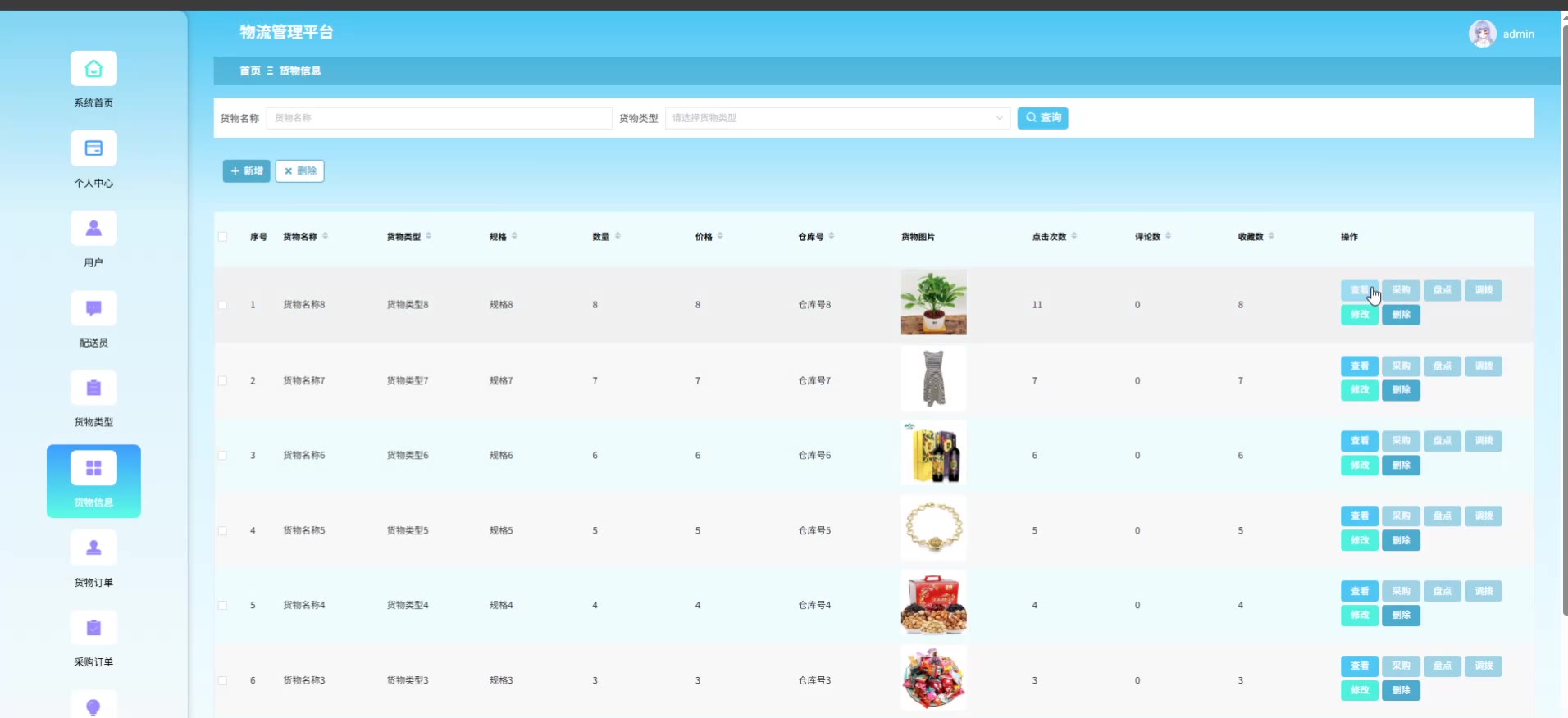Sort by the 仓库号 column arrows

pyautogui.click(x=832, y=236)
